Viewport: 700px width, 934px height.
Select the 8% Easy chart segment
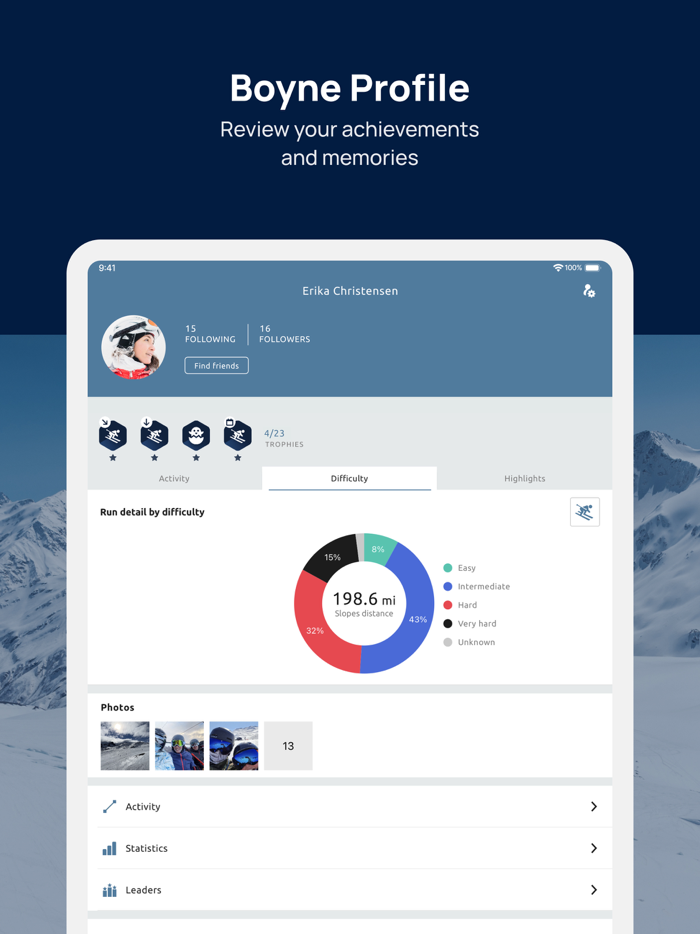pos(378,549)
